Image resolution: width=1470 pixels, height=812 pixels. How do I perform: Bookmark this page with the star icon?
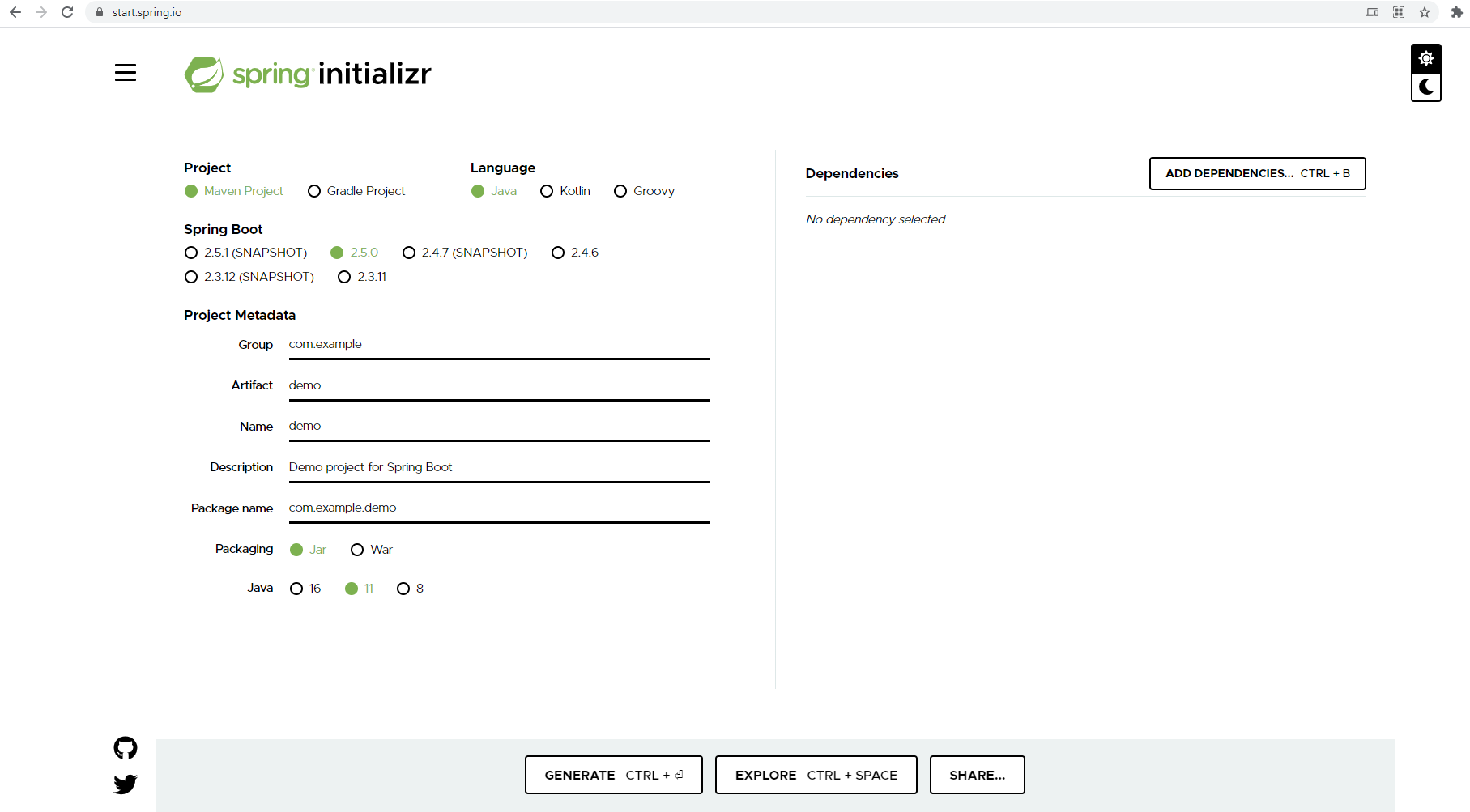coord(1425,12)
